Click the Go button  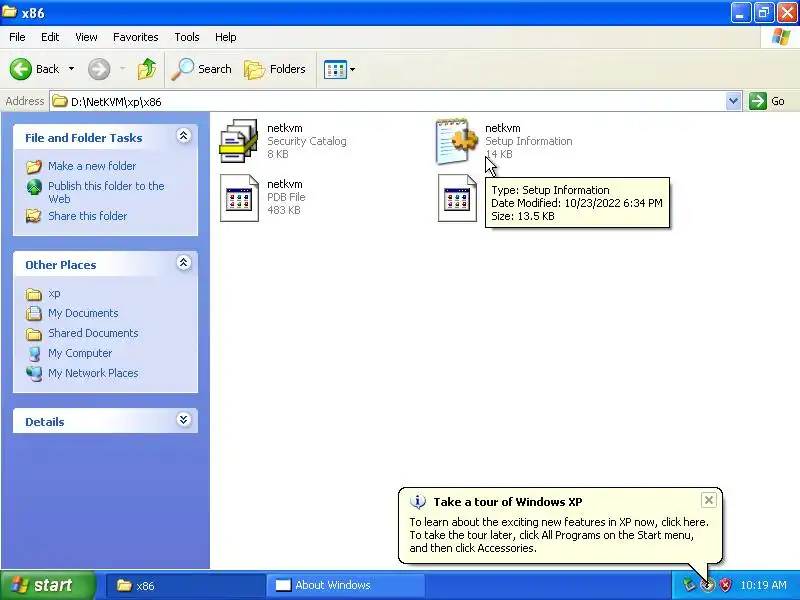coord(767,101)
